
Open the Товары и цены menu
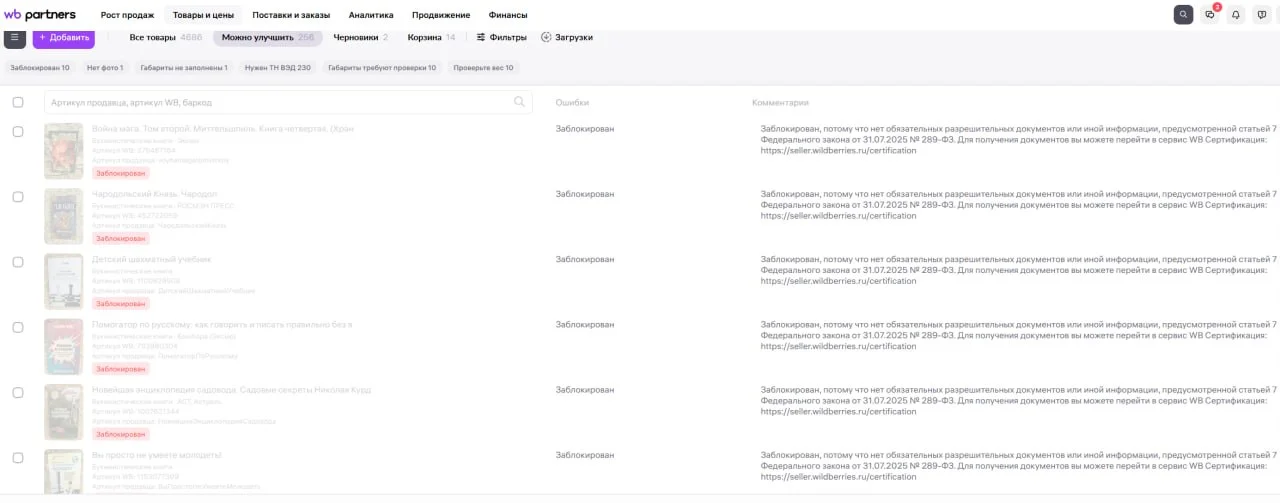point(203,15)
